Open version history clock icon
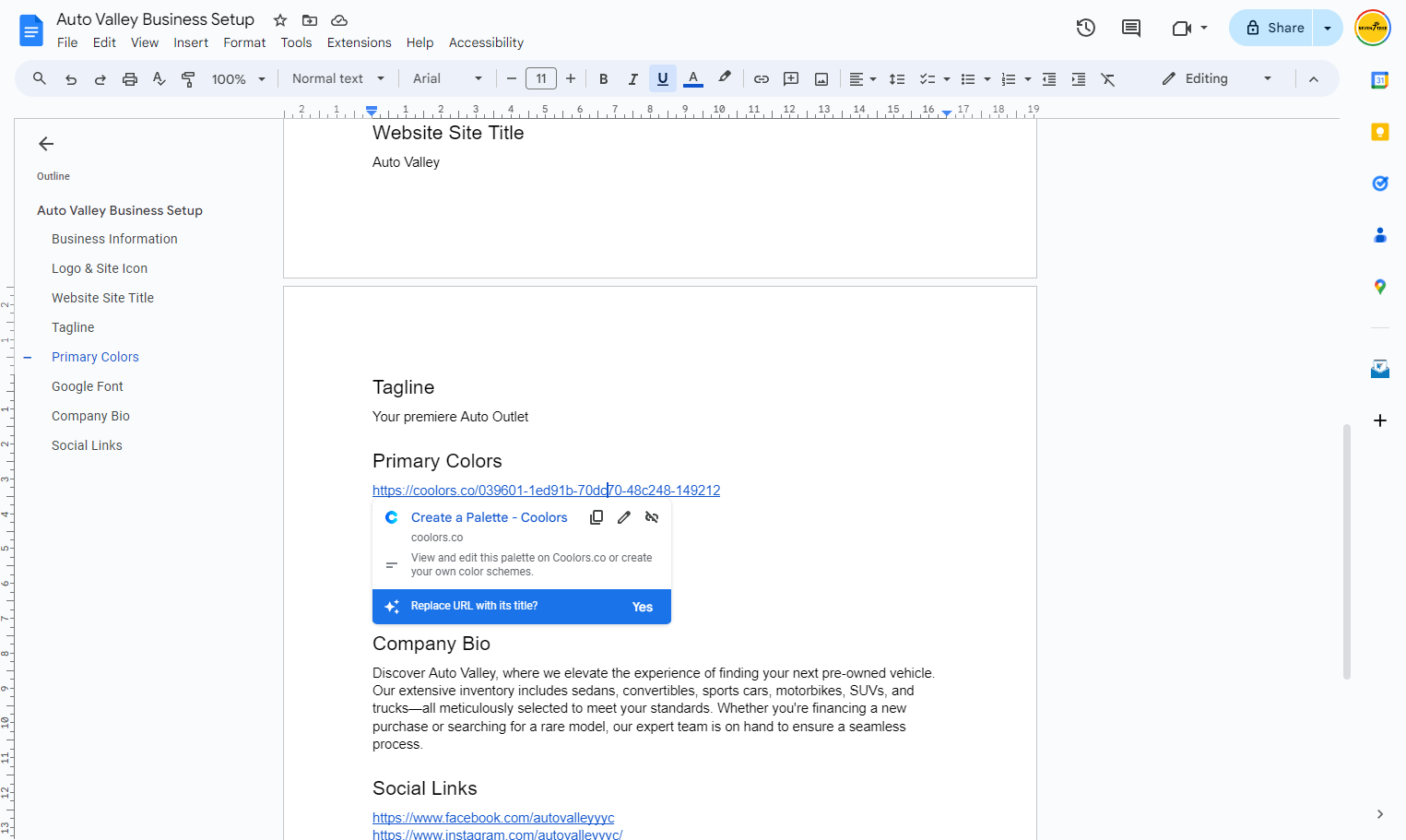Viewport: 1406px width, 840px height. point(1086,28)
